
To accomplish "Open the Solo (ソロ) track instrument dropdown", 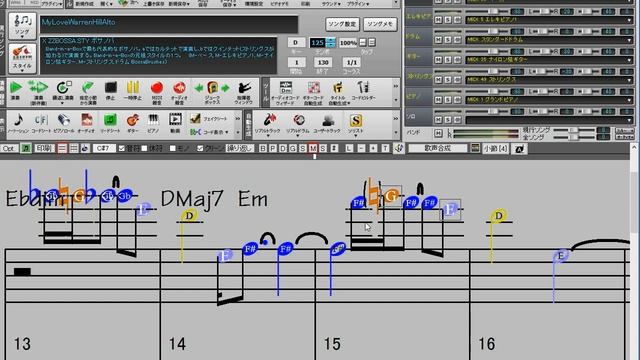I will point(630,120).
